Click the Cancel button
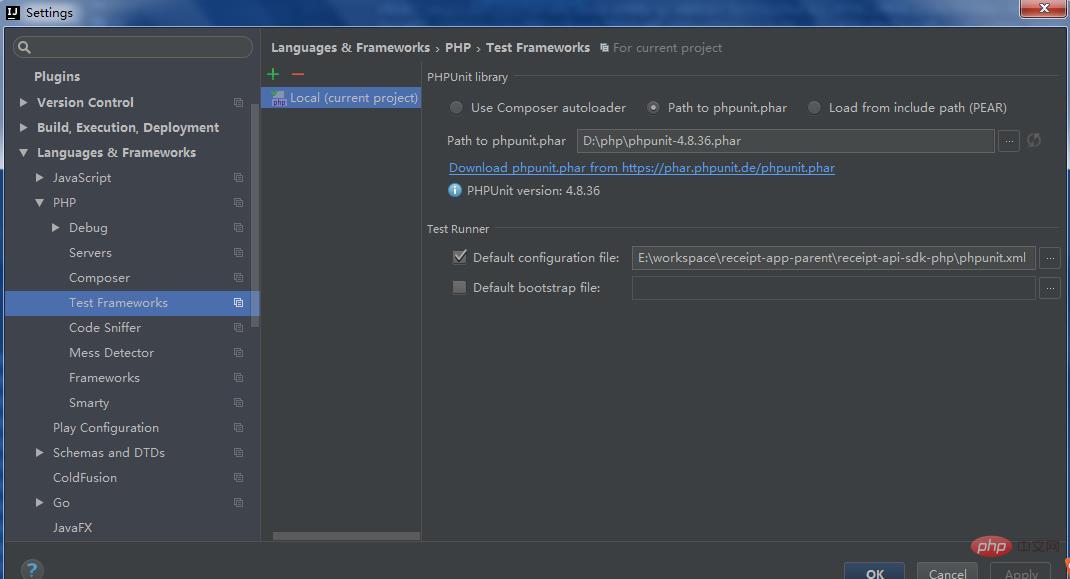The image size is (1070, 579). 947,573
